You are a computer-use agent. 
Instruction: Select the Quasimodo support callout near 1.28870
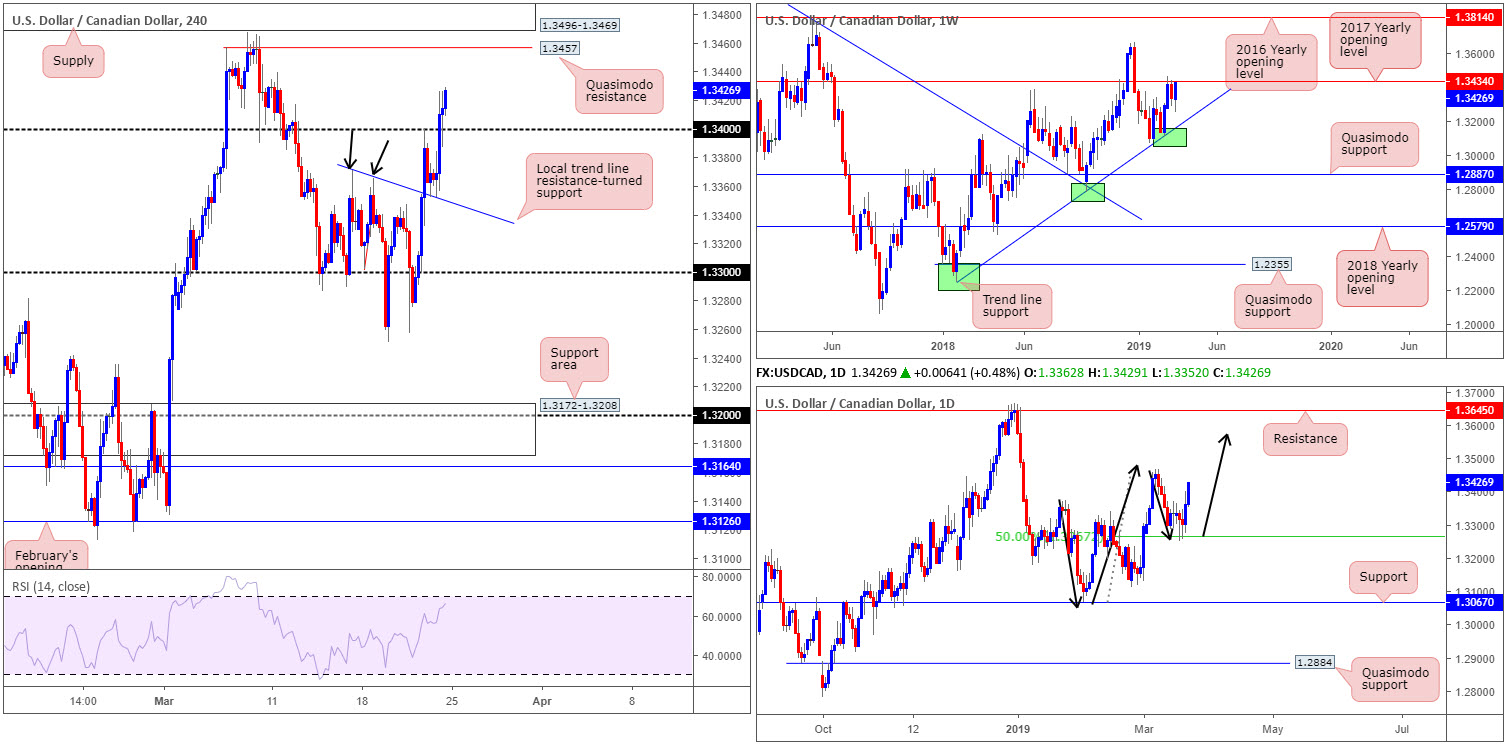point(1374,143)
